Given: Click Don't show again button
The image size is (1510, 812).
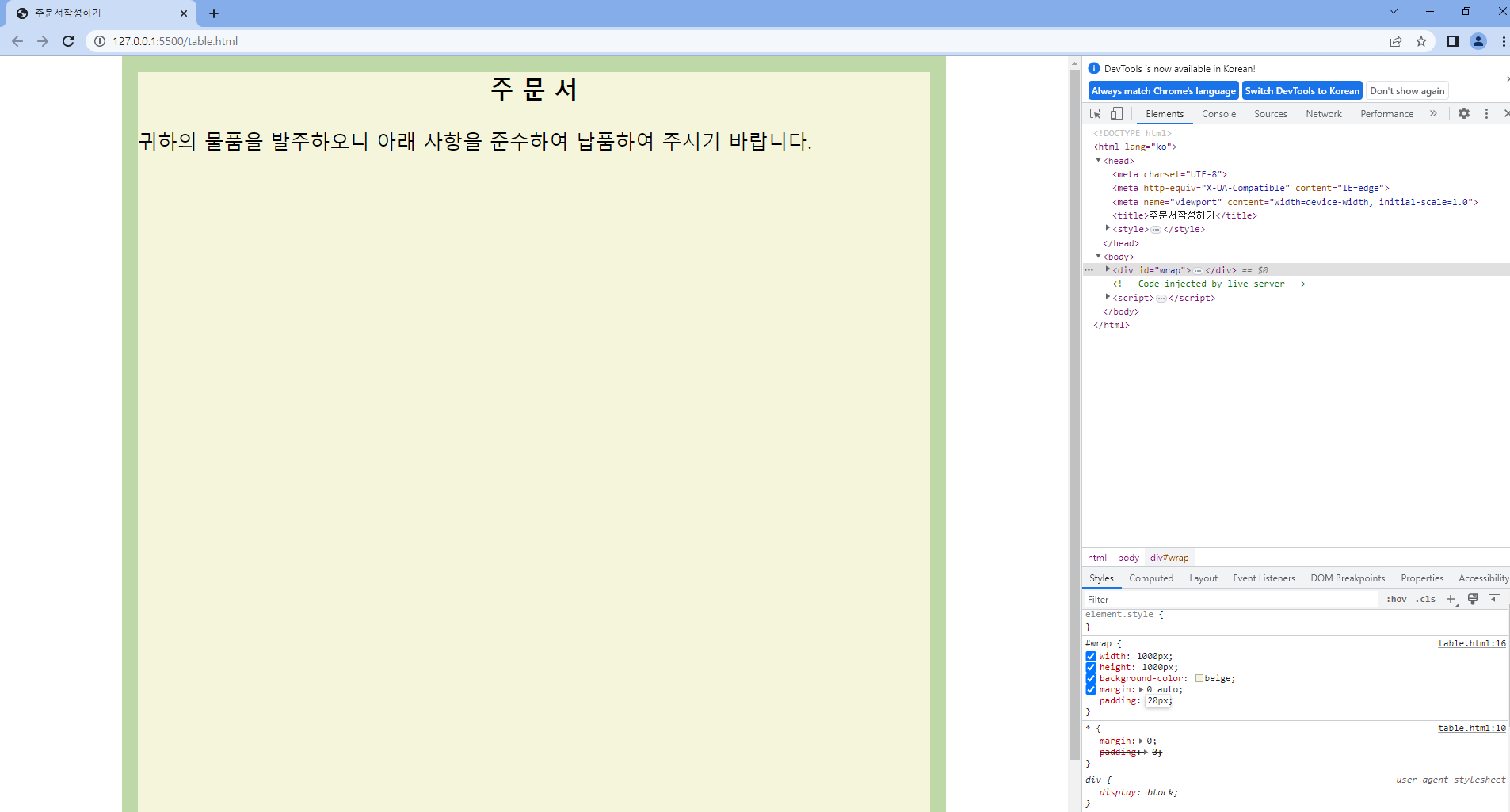Looking at the screenshot, I should pyautogui.click(x=1407, y=91).
